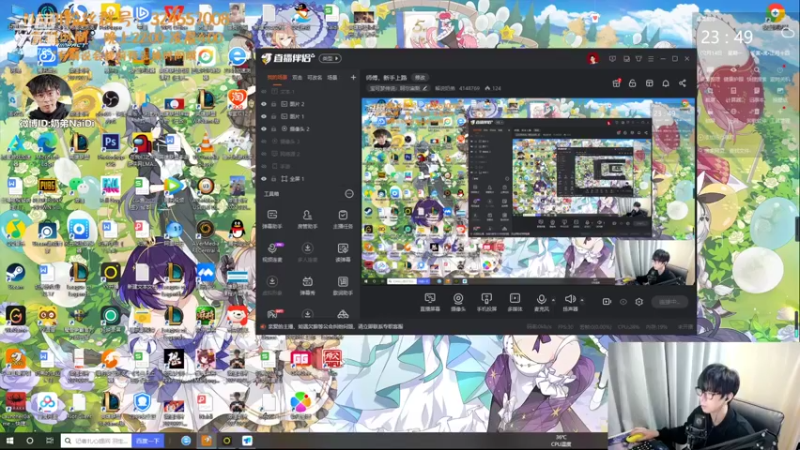800x450 pixels.
Task: Click the taskbar search input box
Action: (96, 440)
